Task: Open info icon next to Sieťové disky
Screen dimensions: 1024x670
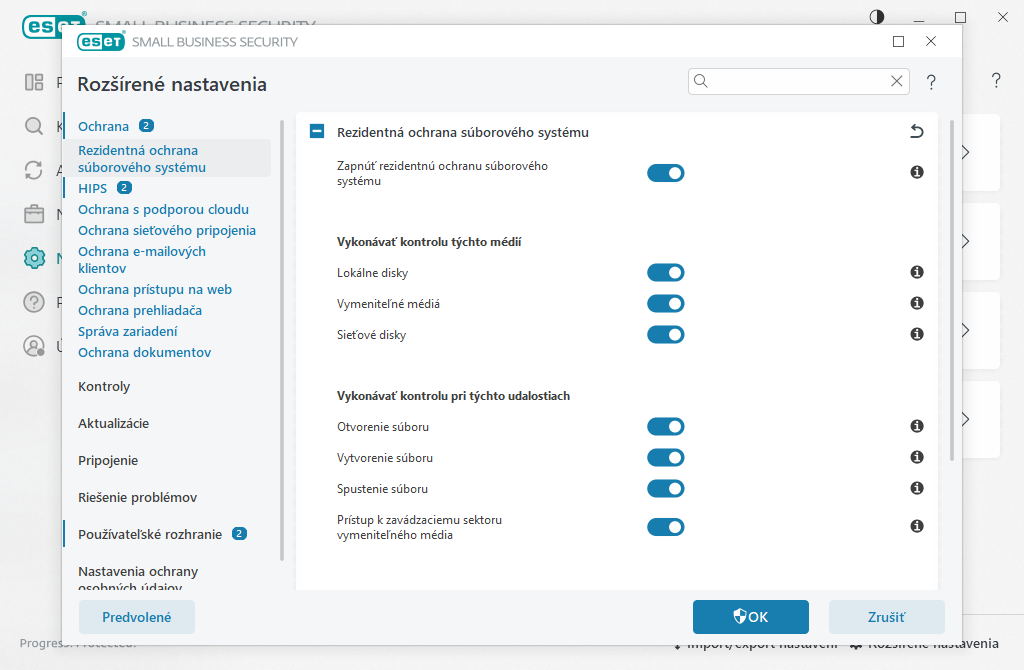Action: tap(916, 334)
